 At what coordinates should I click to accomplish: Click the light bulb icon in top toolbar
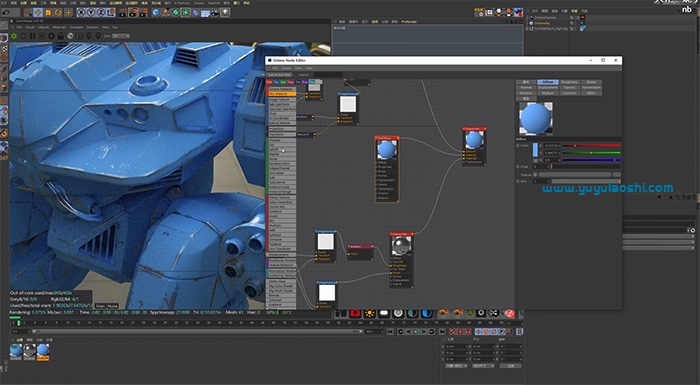coord(225,13)
